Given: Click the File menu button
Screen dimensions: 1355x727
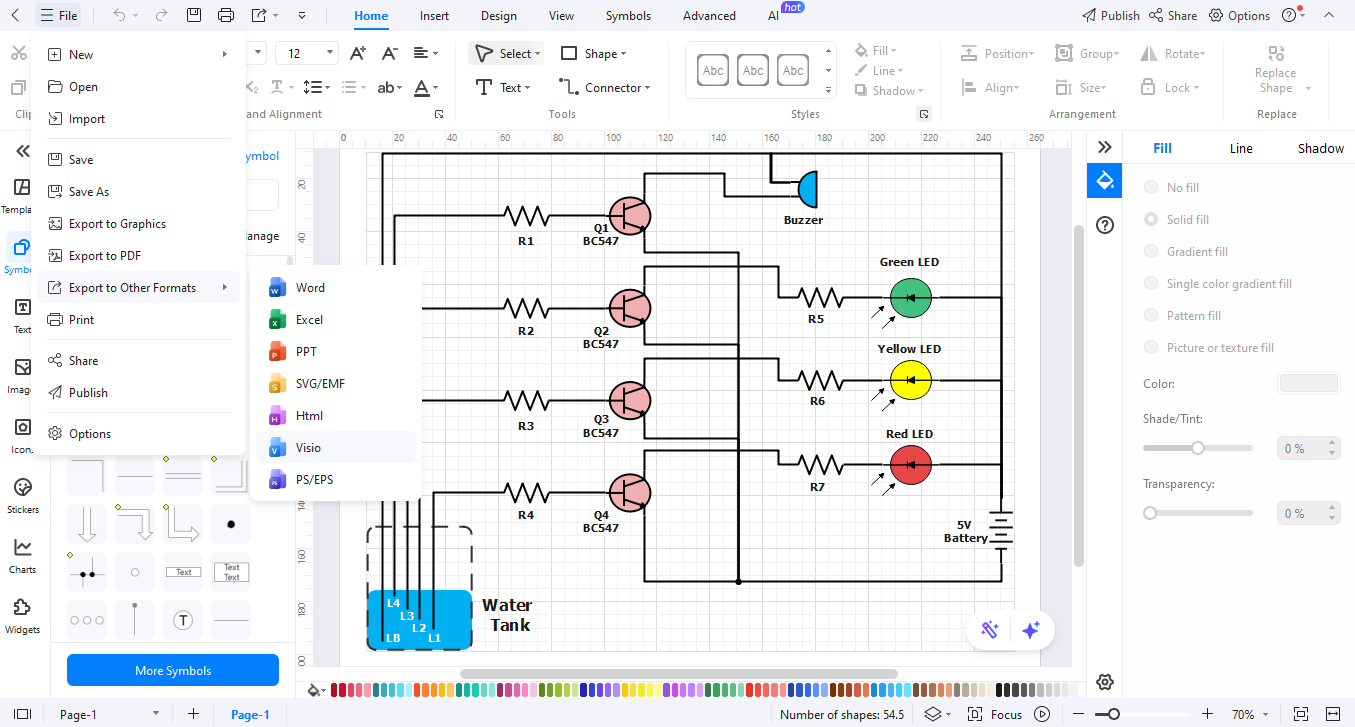Looking at the screenshot, I should [58, 15].
